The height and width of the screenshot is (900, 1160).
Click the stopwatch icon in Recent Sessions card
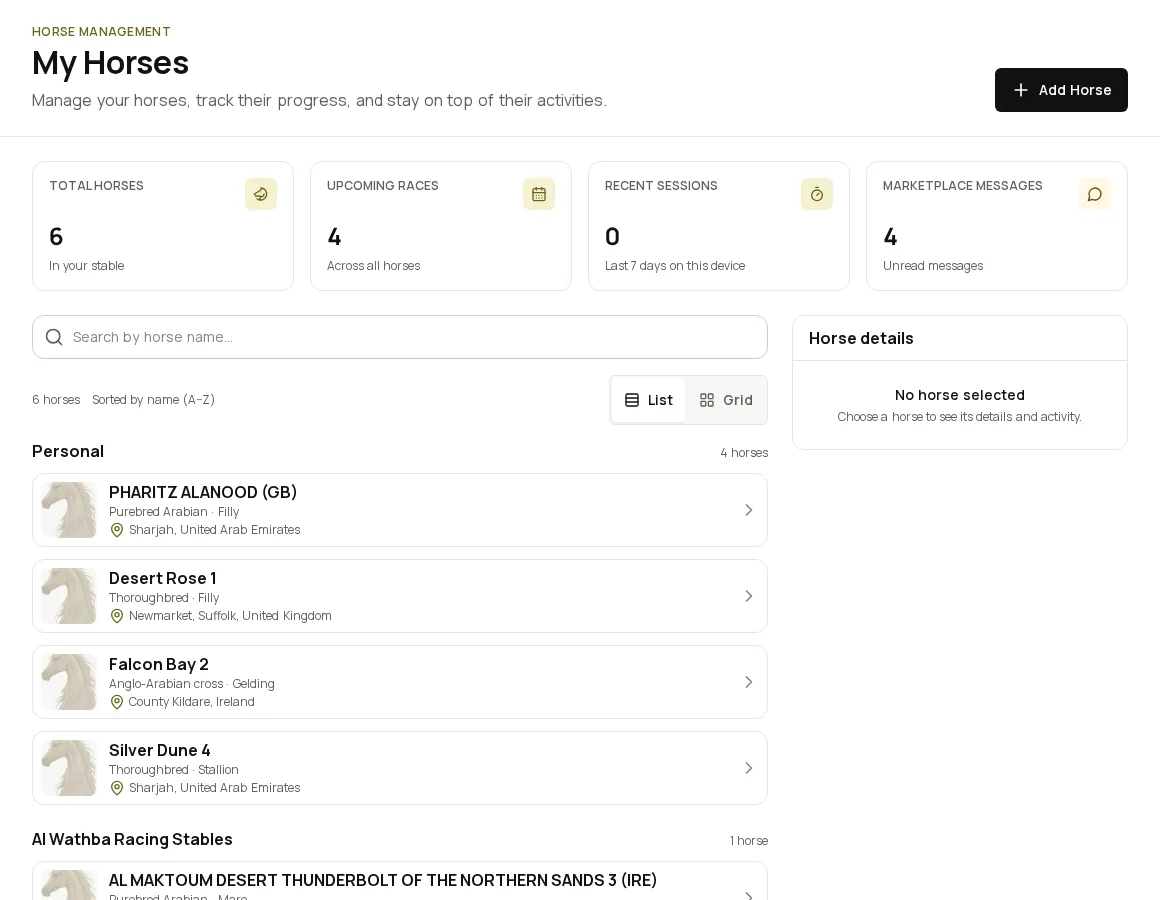(817, 194)
